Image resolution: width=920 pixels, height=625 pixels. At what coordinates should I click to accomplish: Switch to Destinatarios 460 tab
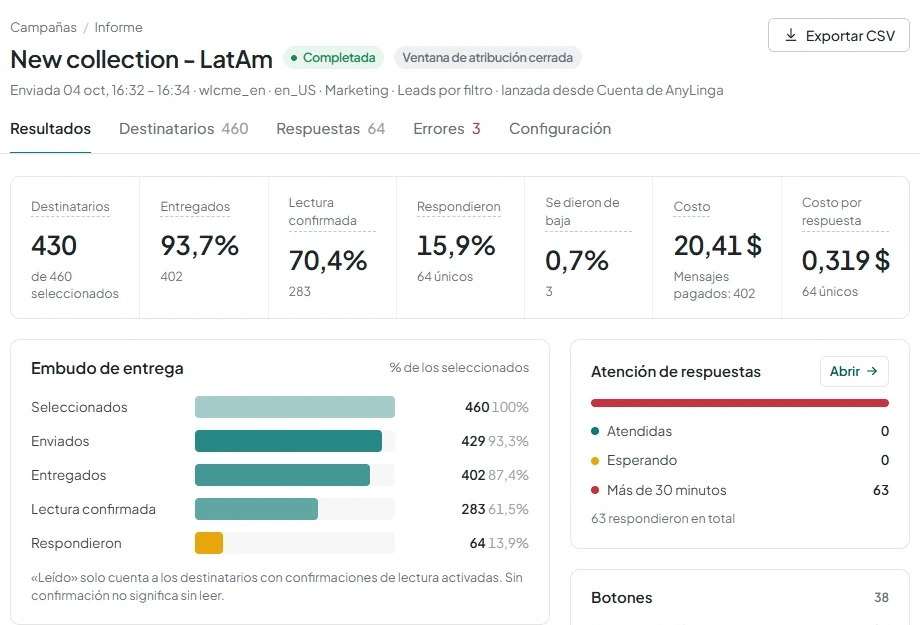coord(184,129)
